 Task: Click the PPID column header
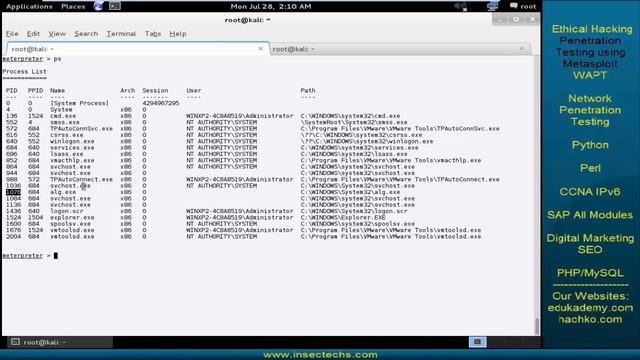coord(36,91)
